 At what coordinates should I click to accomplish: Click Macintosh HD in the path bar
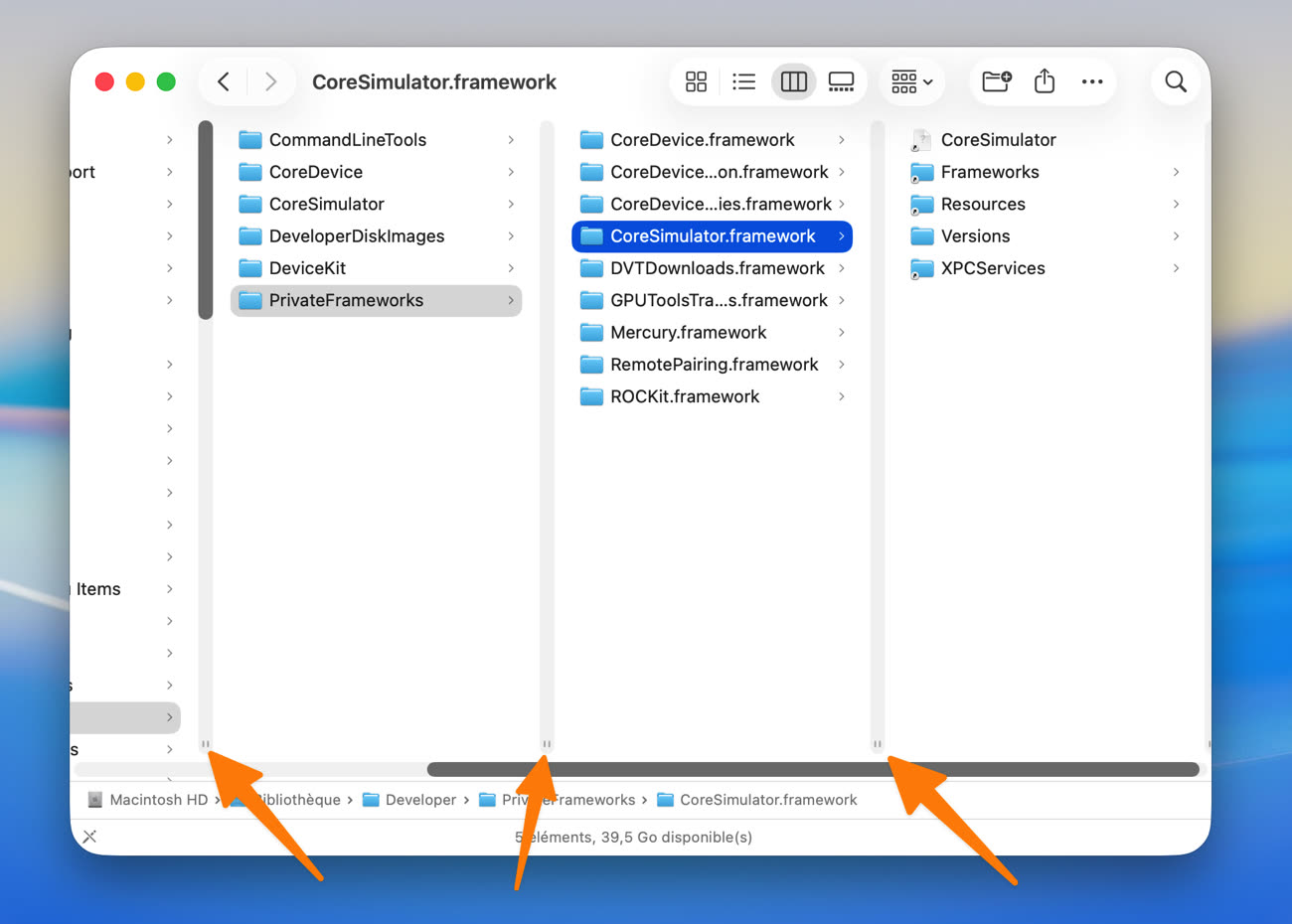click(157, 800)
